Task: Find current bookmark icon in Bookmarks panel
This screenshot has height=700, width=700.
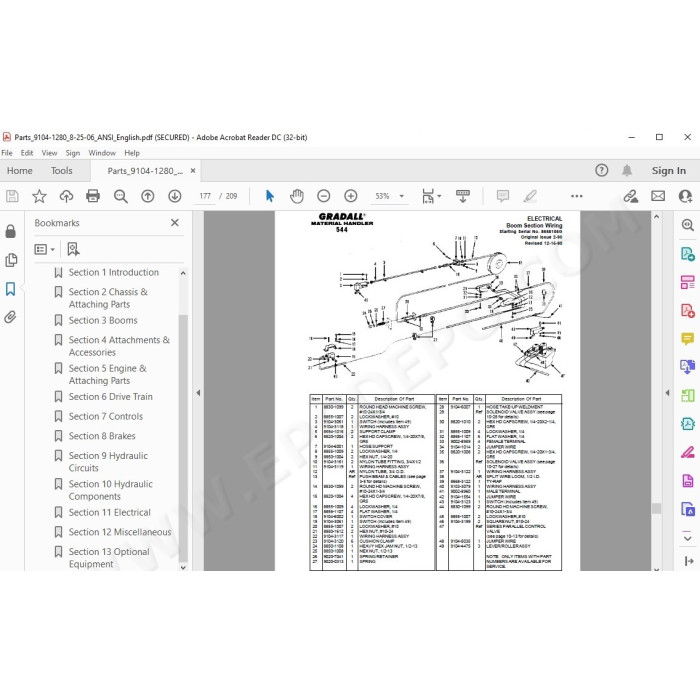Action: [73, 249]
